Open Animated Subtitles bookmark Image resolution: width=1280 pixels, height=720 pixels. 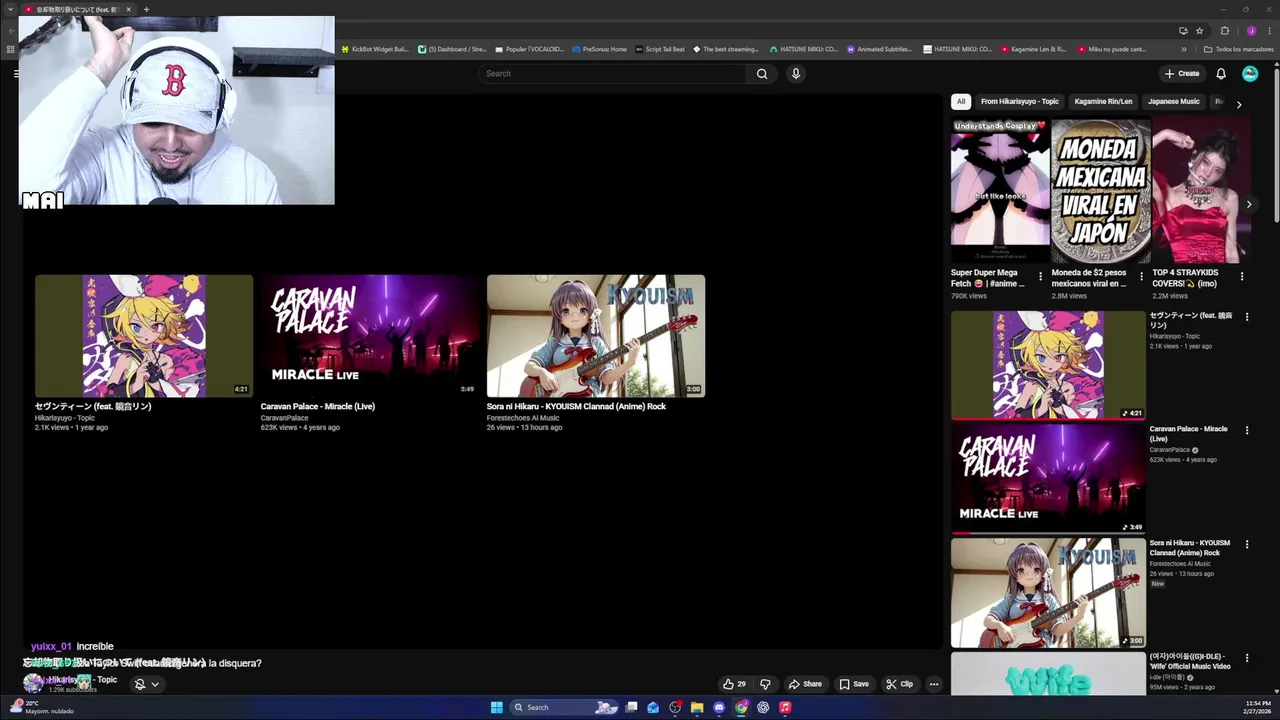[x=879, y=49]
